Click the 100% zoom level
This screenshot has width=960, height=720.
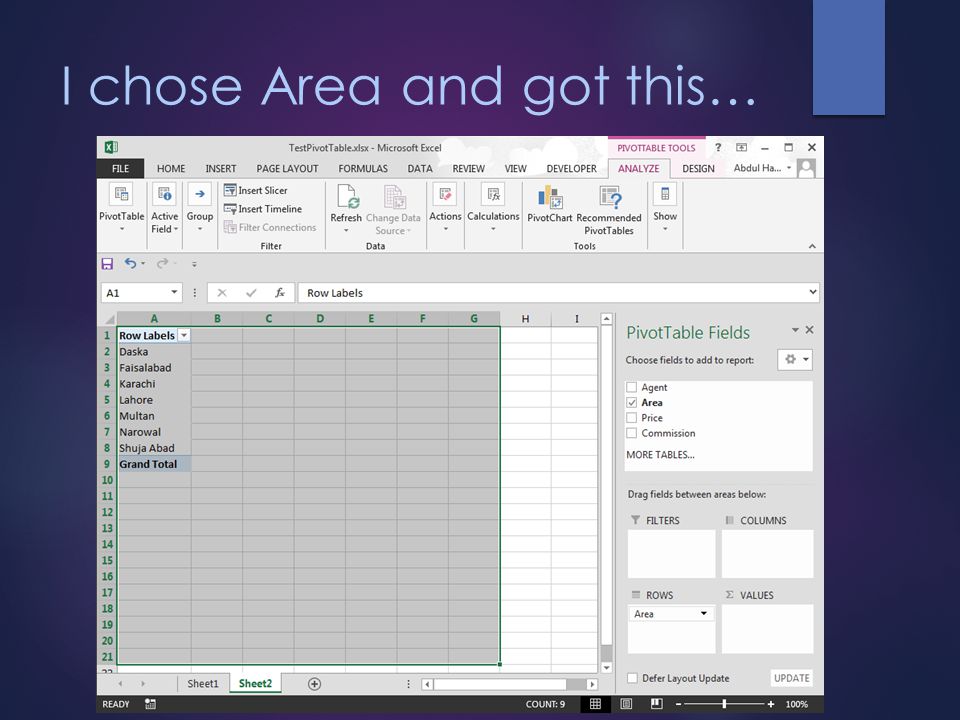coord(797,704)
